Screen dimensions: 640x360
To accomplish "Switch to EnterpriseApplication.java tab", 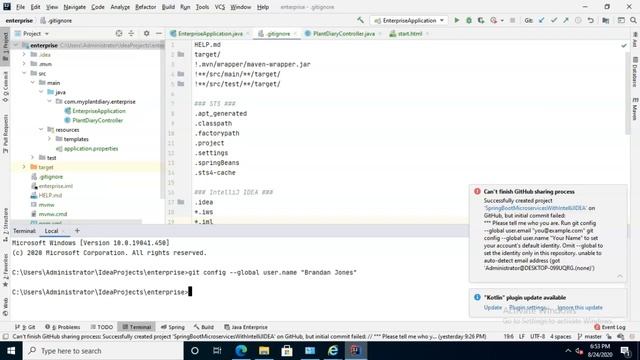I will pyautogui.click(x=210, y=33).
